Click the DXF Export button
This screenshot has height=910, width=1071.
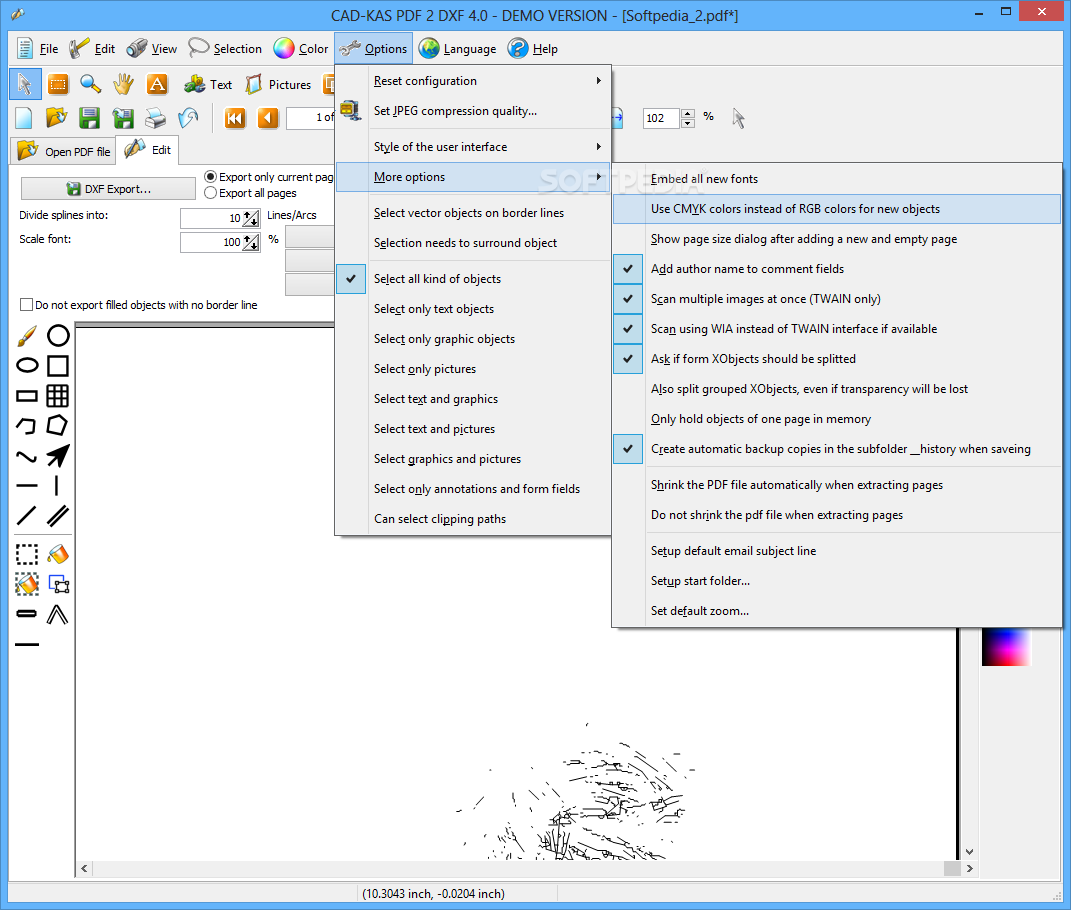(109, 189)
